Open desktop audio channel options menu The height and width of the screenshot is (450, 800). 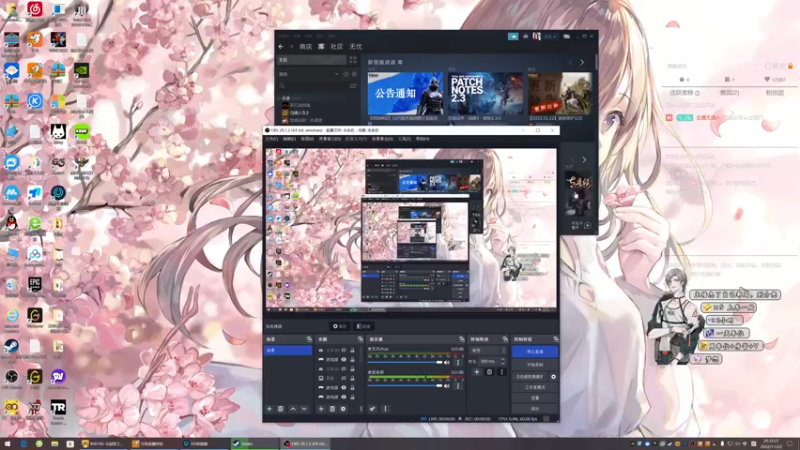[x=458, y=386]
